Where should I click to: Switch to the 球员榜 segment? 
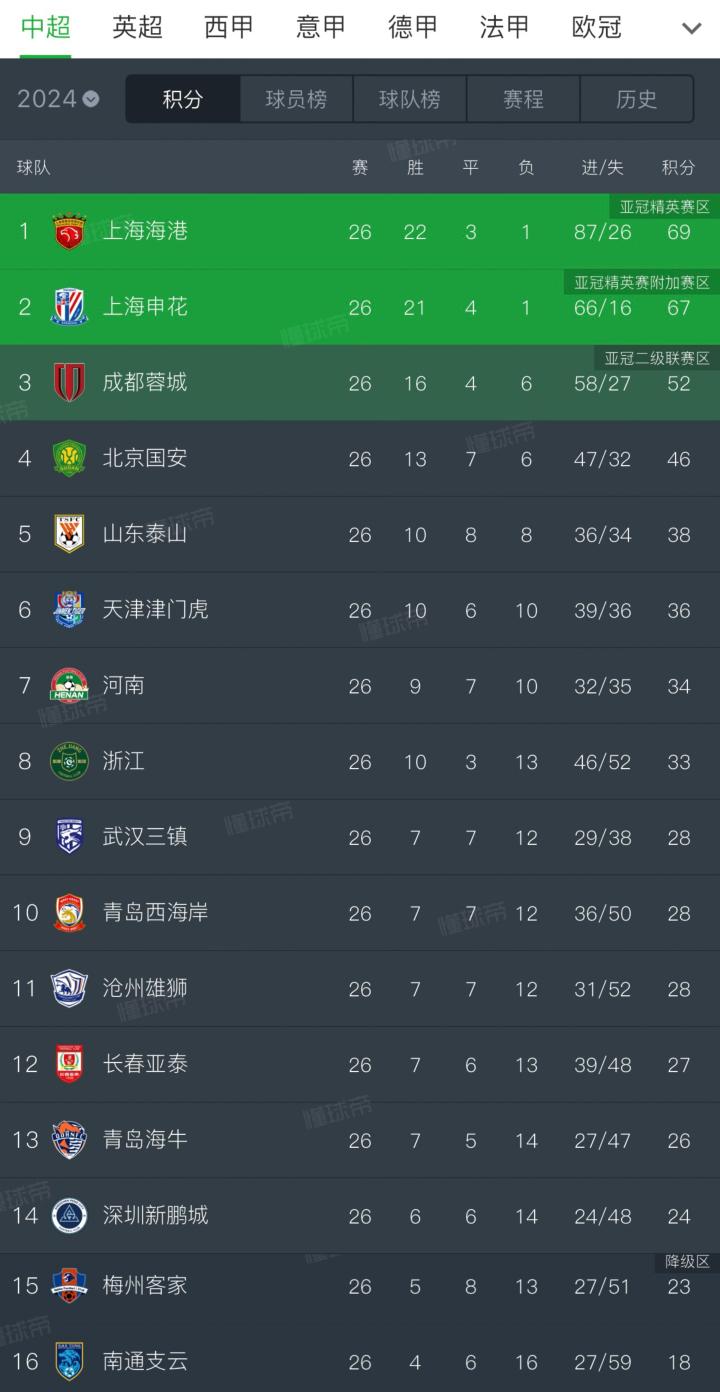click(x=296, y=99)
